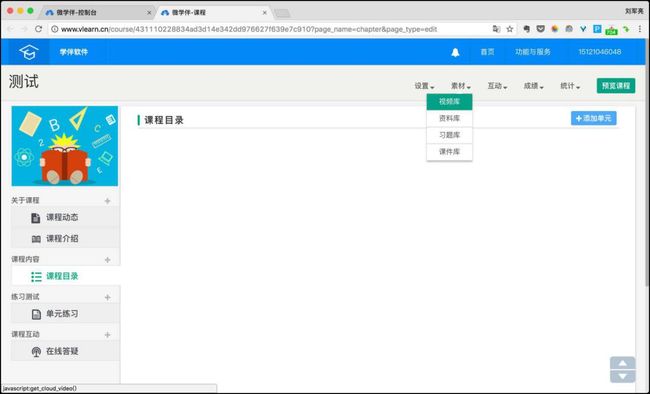This screenshot has height=394, width=650.
Task: Open 课程动态 in the sidebar
Action: [x=65, y=217]
